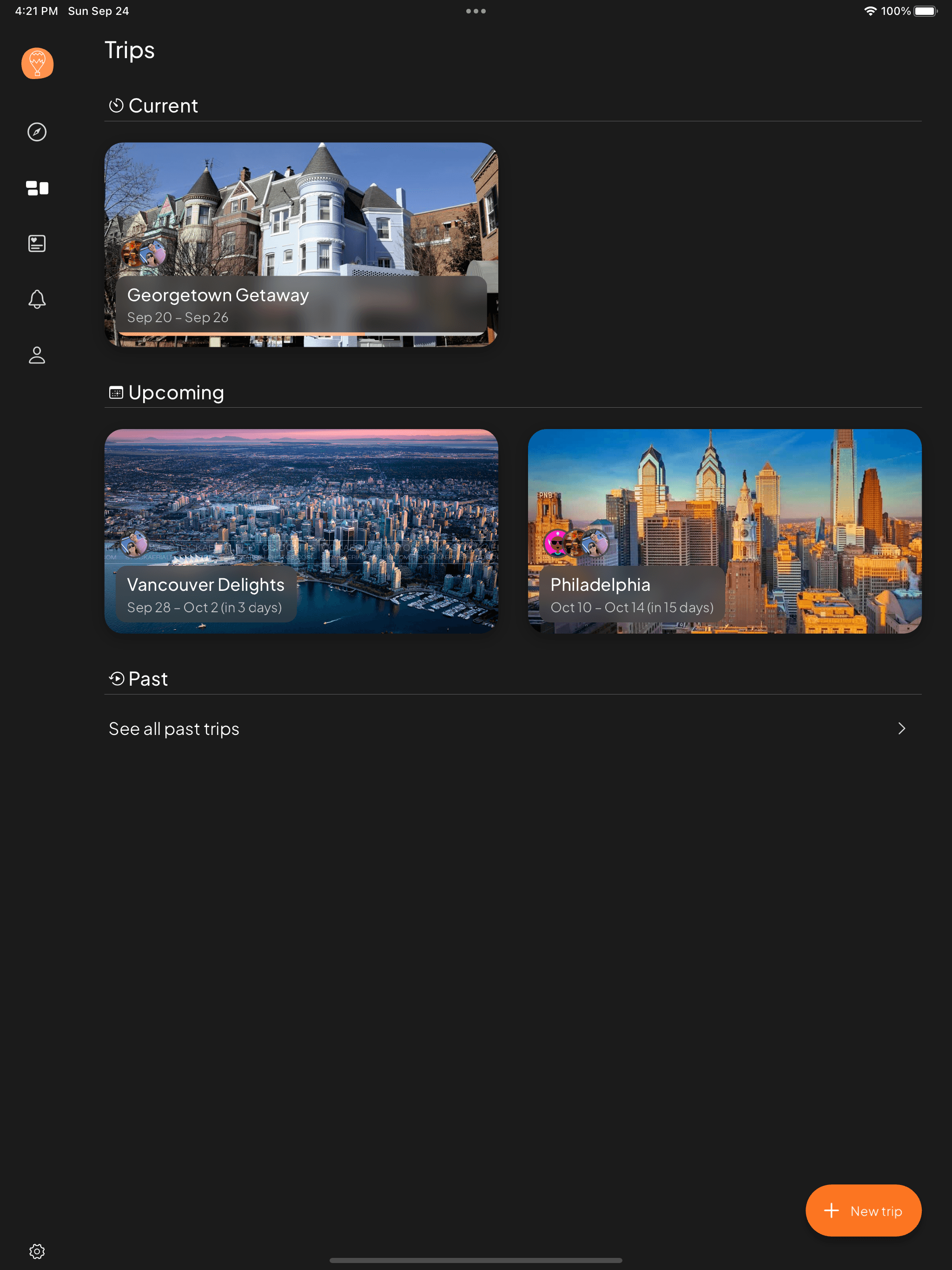Click the clock icon beside Current

coord(117,105)
